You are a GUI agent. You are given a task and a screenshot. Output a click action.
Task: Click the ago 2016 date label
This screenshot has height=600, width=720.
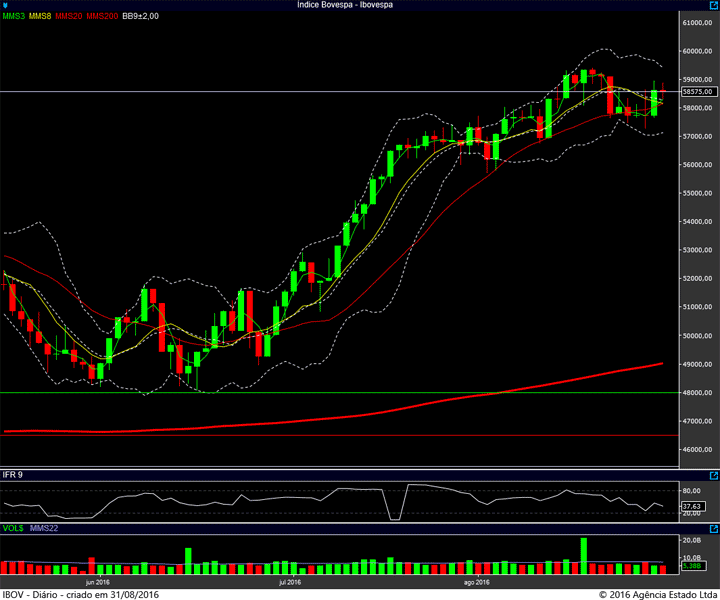click(477, 582)
